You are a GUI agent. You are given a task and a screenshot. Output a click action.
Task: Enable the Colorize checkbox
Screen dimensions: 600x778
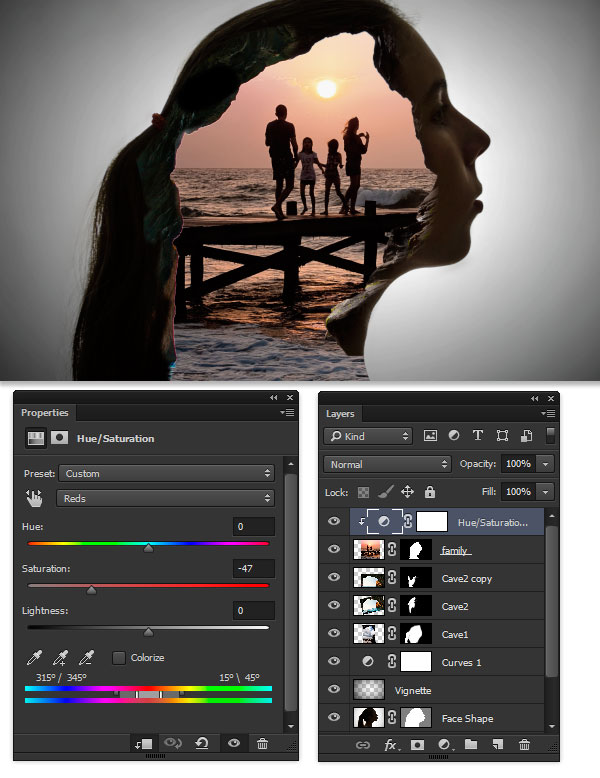point(119,658)
